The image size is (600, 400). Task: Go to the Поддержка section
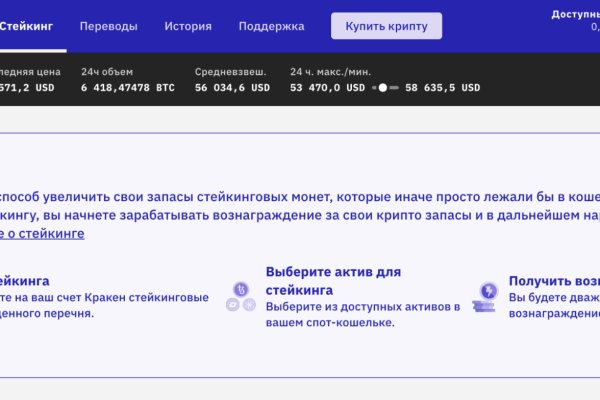click(272, 26)
